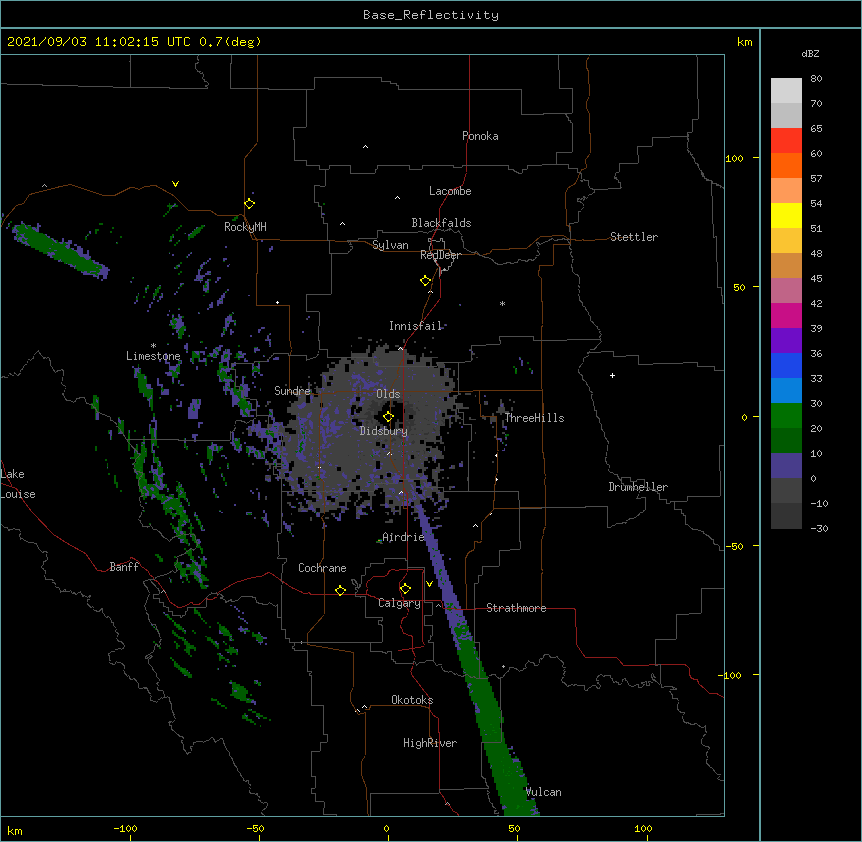Image resolution: width=862 pixels, height=842 pixels.
Task: Select the white asterisk east of Innisfail
Action: coord(502,303)
